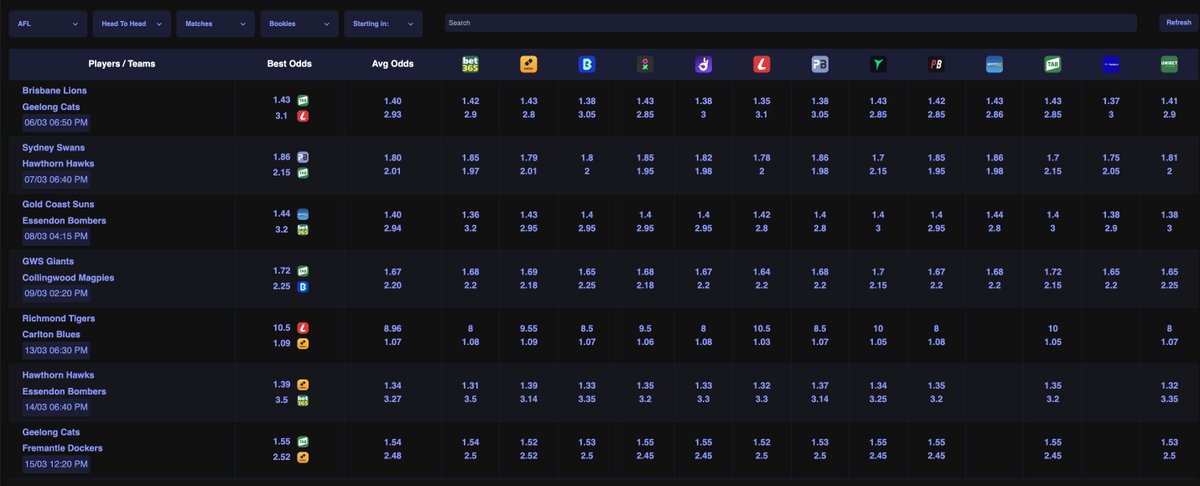Open the AFL sport dropdown
Screen dimensions: 1200x486
pyautogui.click(x=48, y=24)
